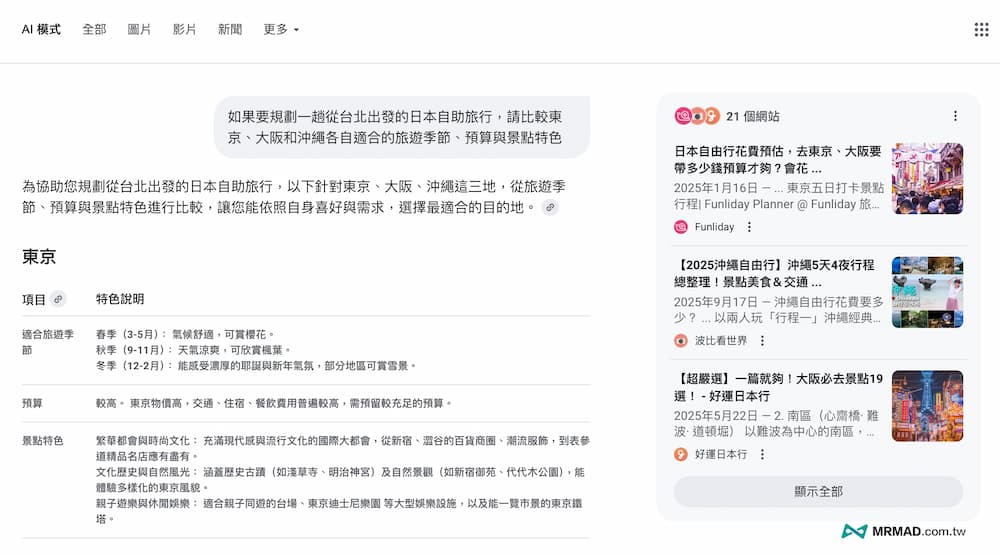The height and width of the screenshot is (555, 1000).
Task: Click the 春季（3-5月） line
Action: [x=185, y=334]
